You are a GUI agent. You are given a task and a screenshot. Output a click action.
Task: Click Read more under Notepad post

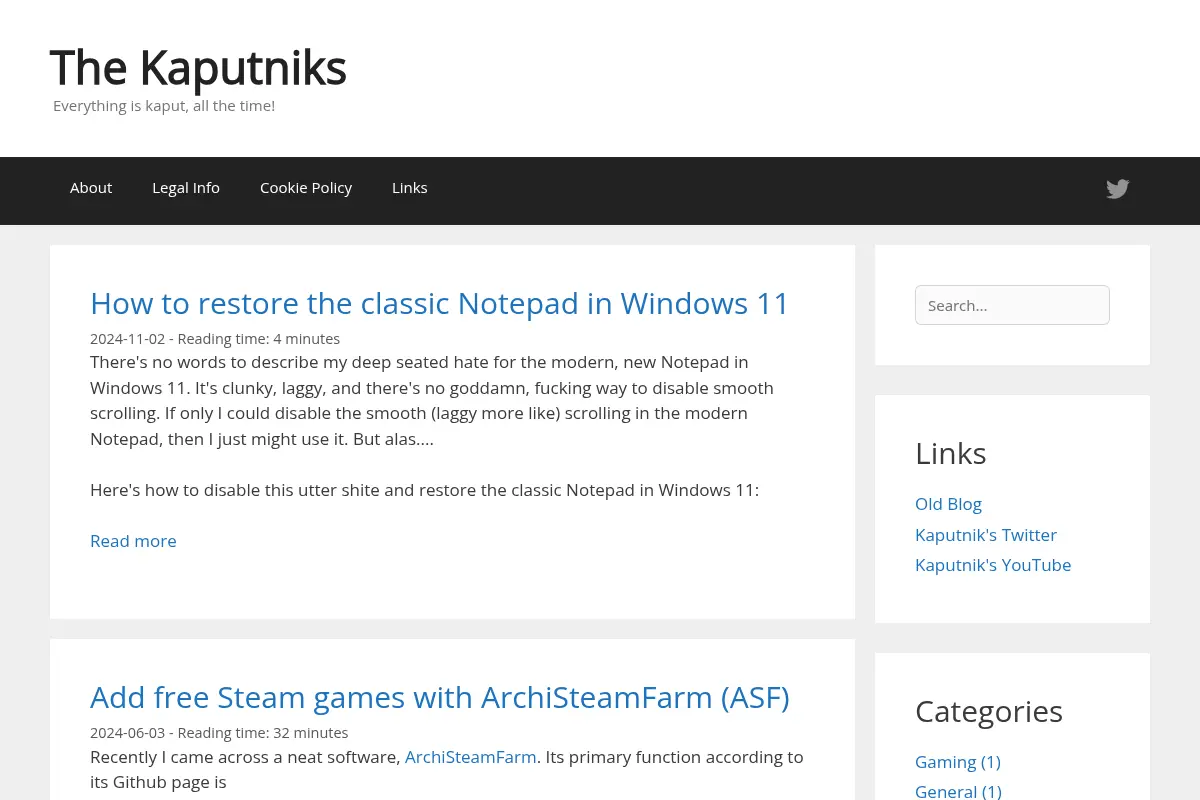tap(133, 541)
